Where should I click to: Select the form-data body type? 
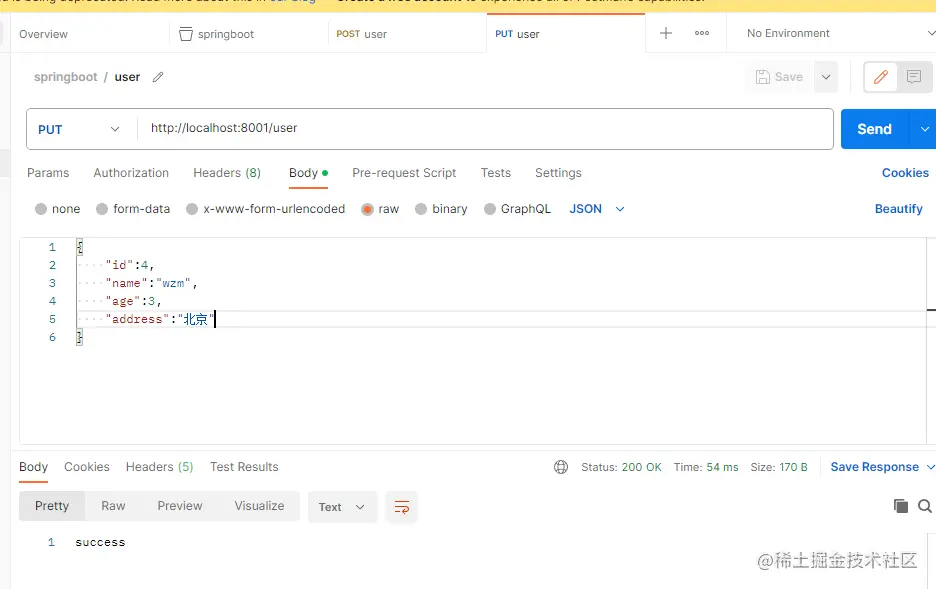click(133, 209)
